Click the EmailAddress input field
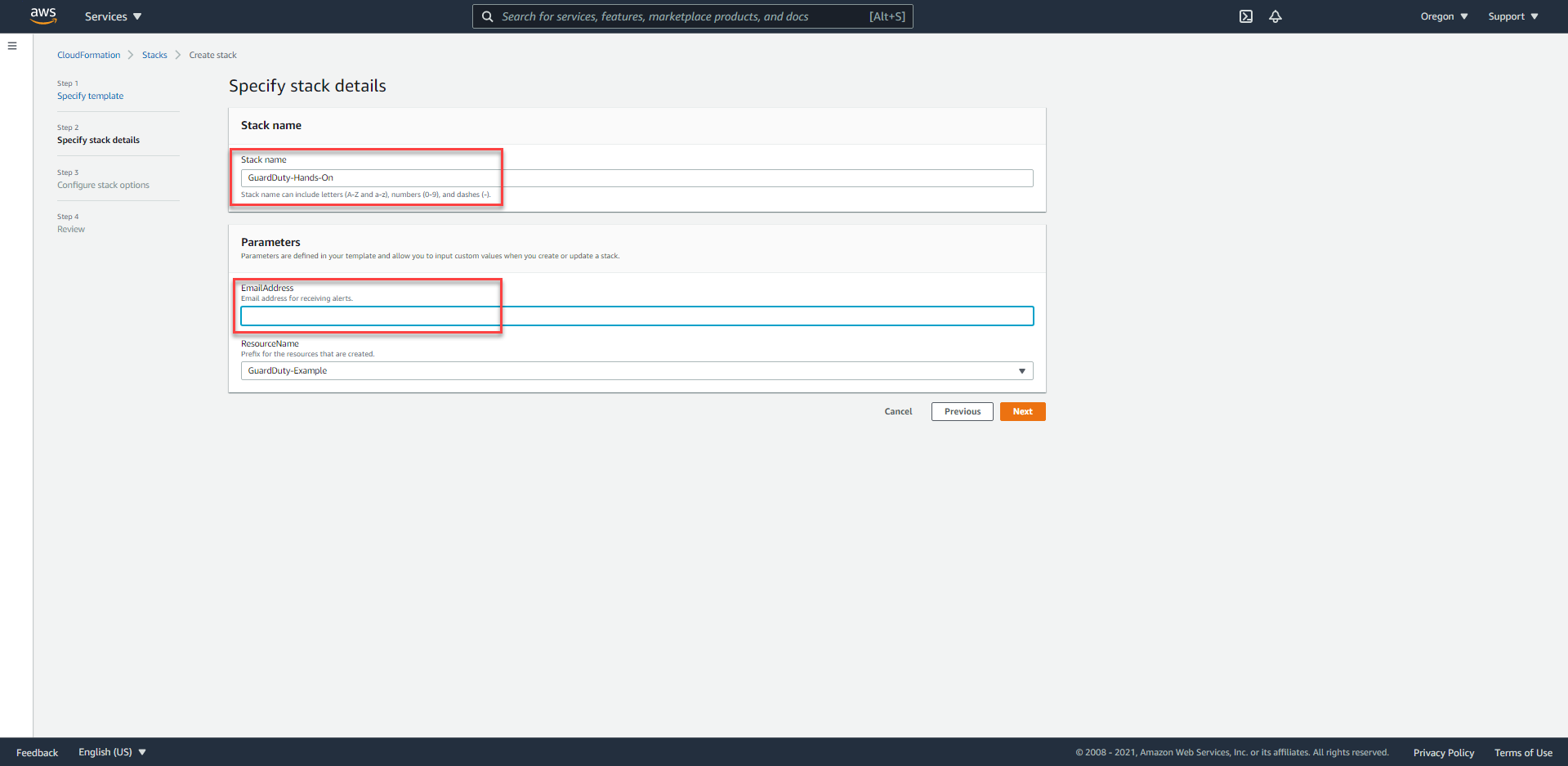The image size is (1568, 766). click(637, 316)
